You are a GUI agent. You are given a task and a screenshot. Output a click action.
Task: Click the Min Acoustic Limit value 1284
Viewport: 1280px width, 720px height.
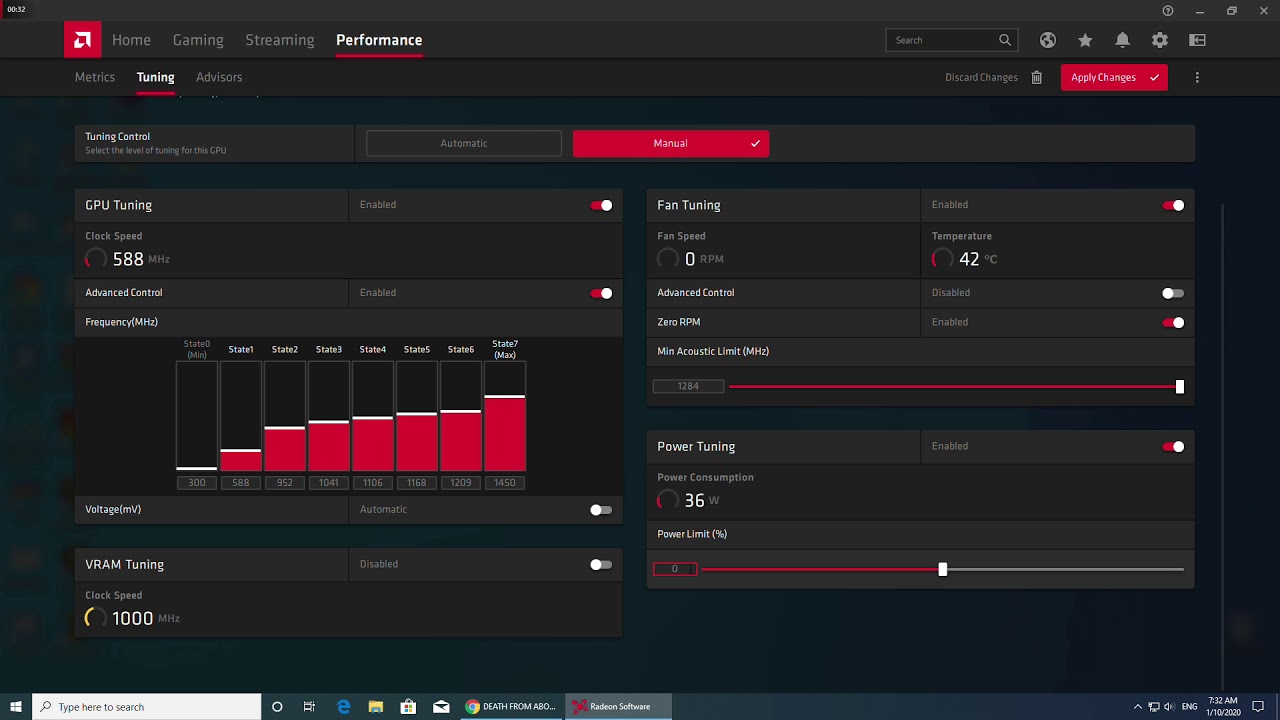(688, 386)
